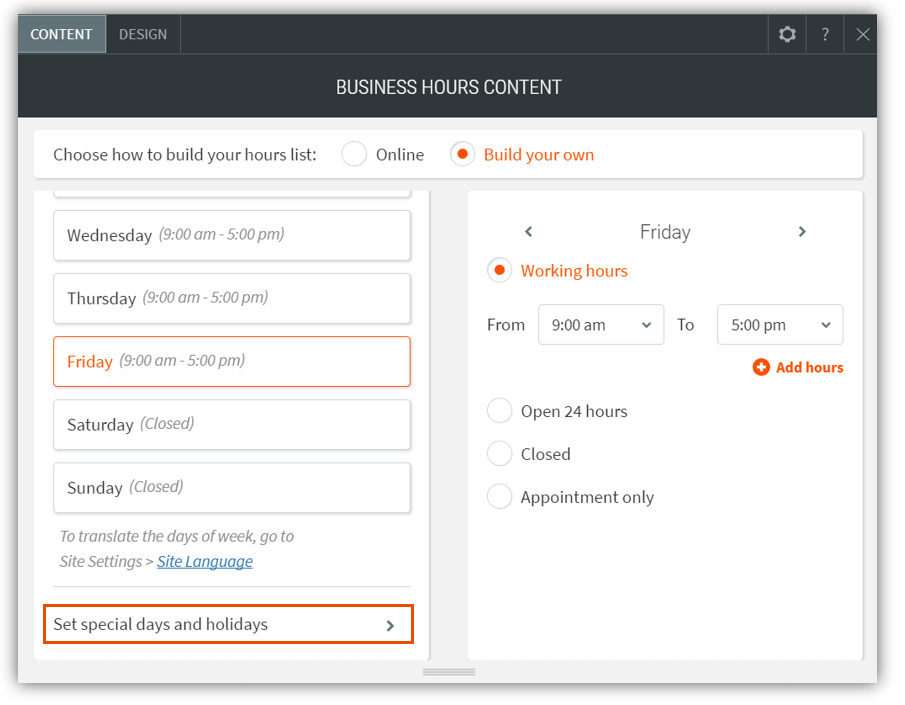905x705 pixels.
Task: Select the Online radio option
Action: pos(354,155)
